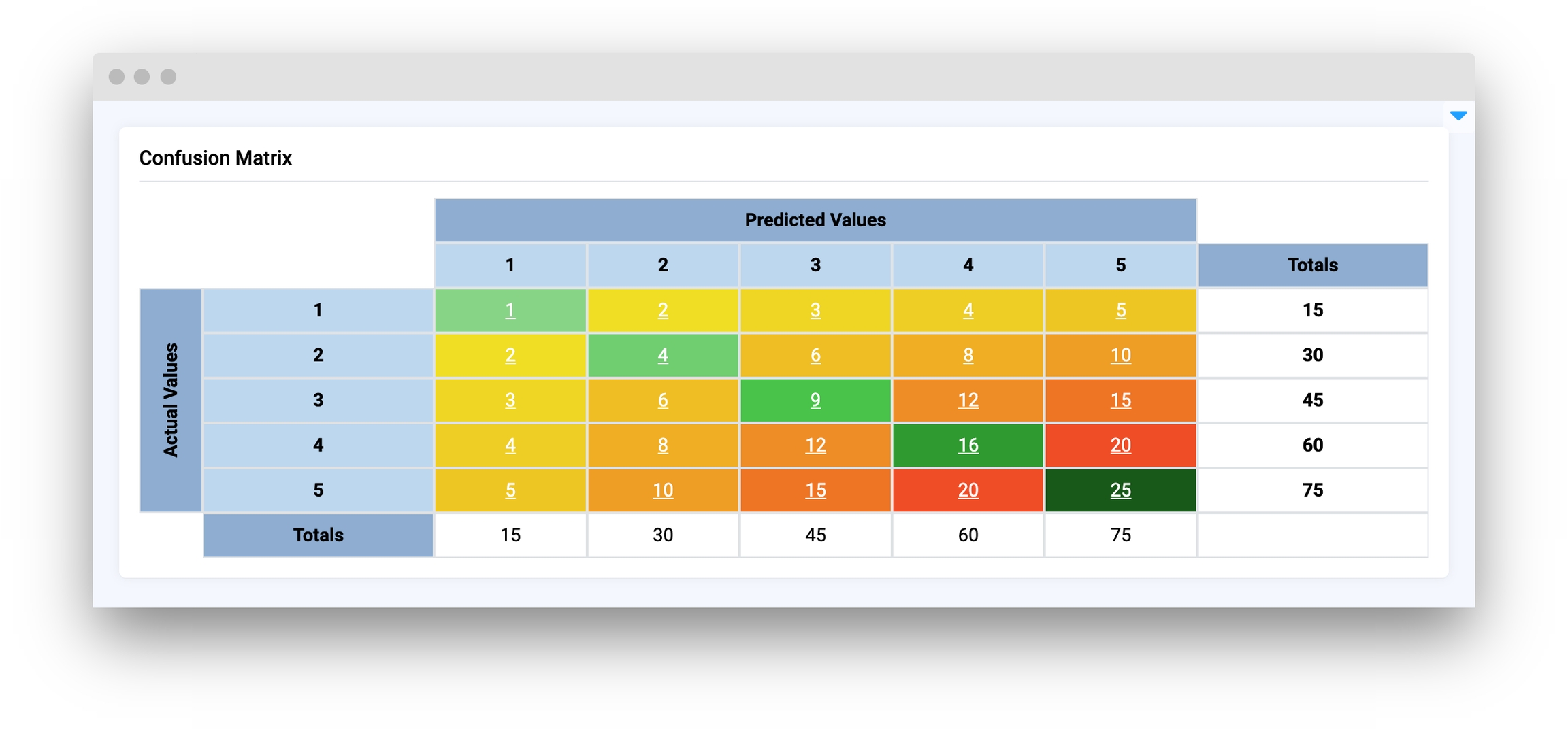Click the vertical Actual Values header
Screen dimensions: 1568x740
click(x=171, y=400)
